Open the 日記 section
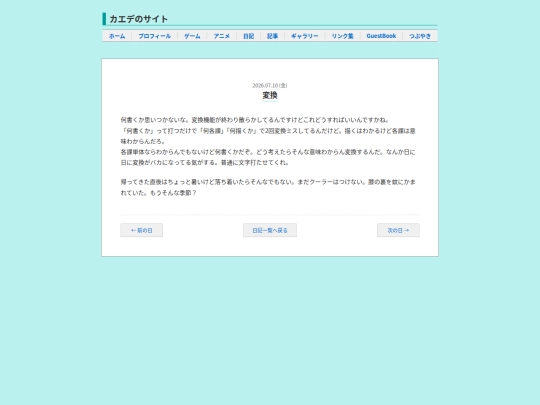This screenshot has height=405, width=540. tap(248, 36)
